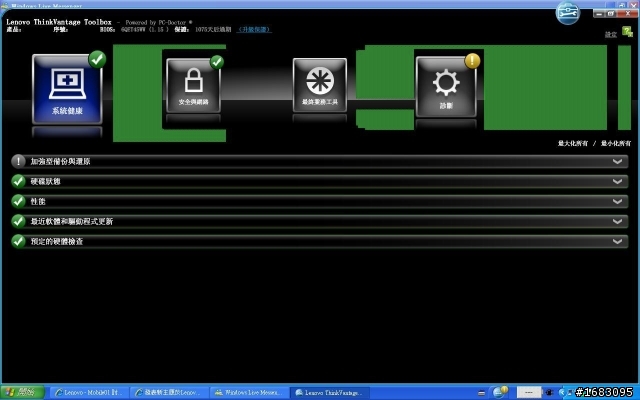The image size is (640, 400).
Task: Open the asterisk tools tile
Action: (x=320, y=85)
